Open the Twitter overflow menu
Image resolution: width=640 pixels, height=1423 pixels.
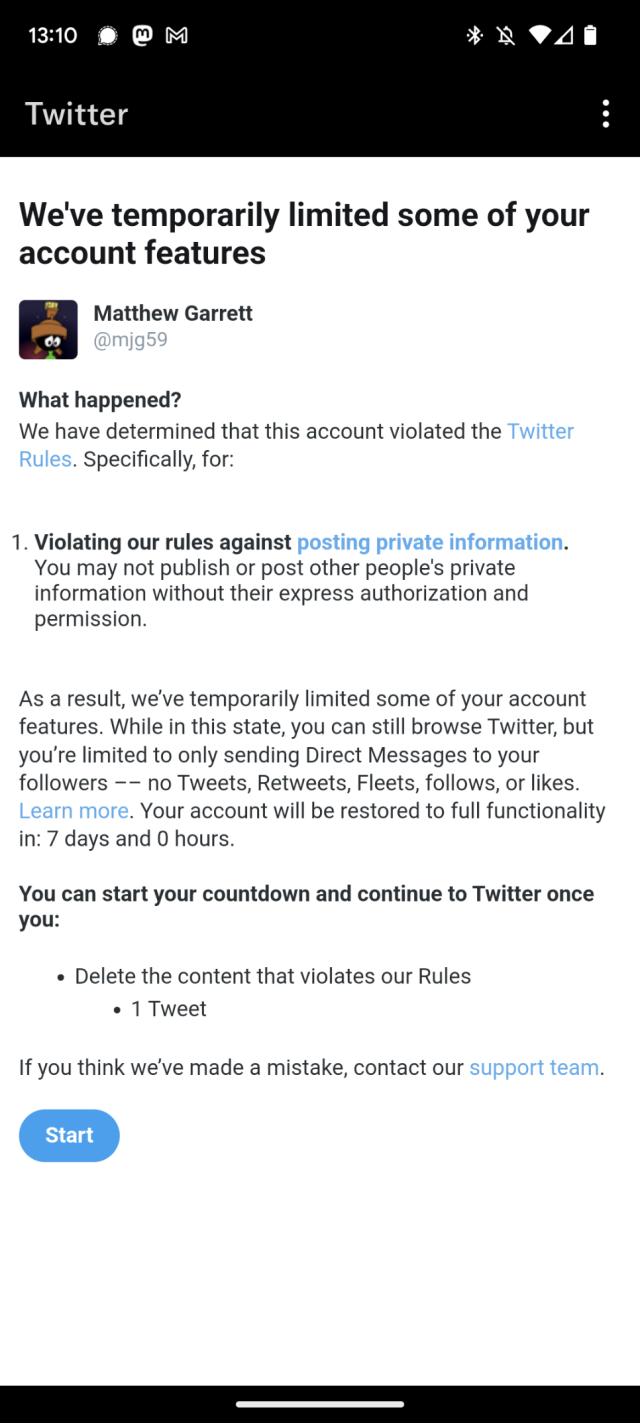[x=605, y=114]
